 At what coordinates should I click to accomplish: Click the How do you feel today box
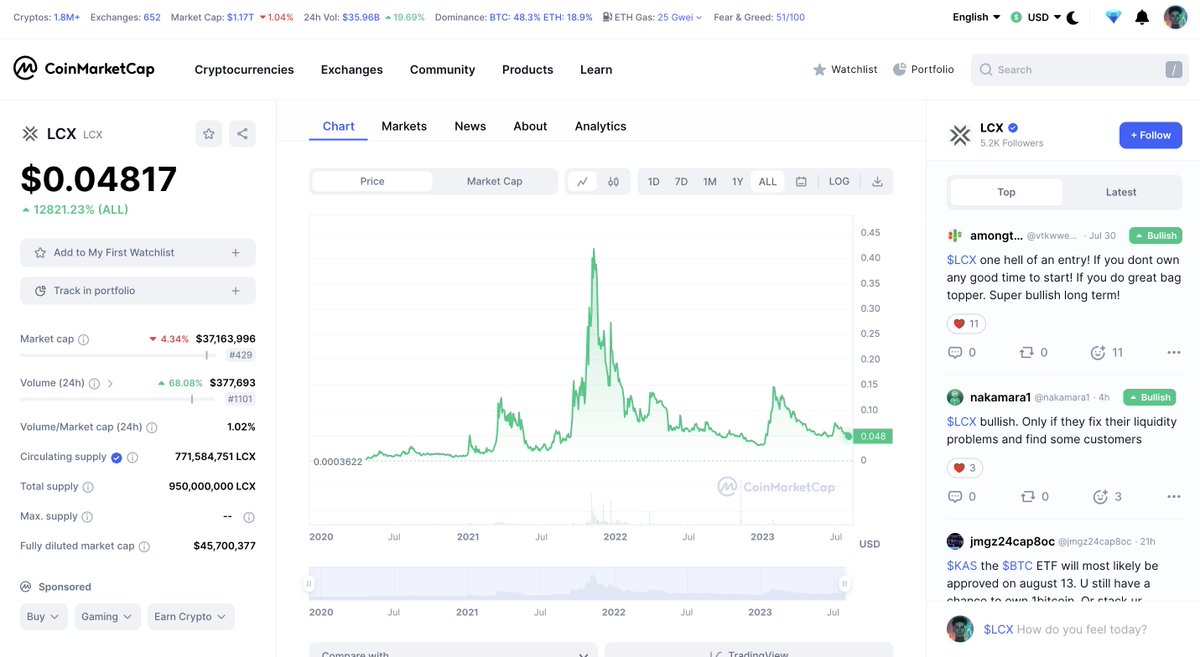coord(1065,629)
